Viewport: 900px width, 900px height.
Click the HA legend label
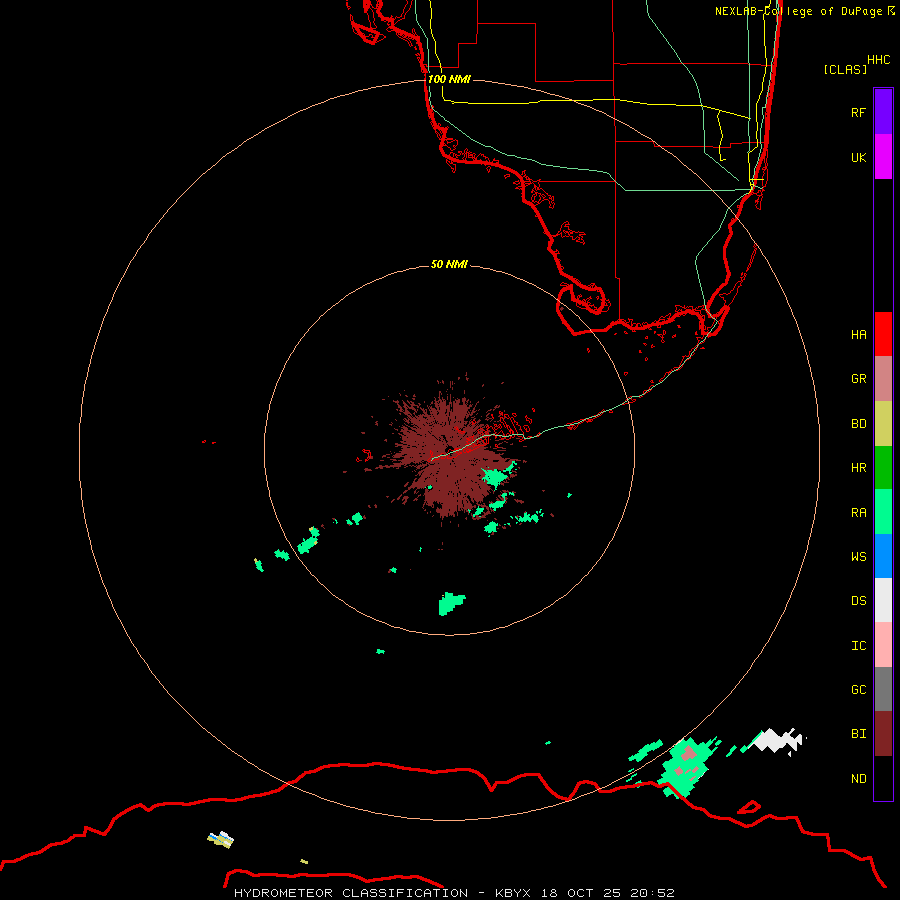pyautogui.click(x=858, y=335)
